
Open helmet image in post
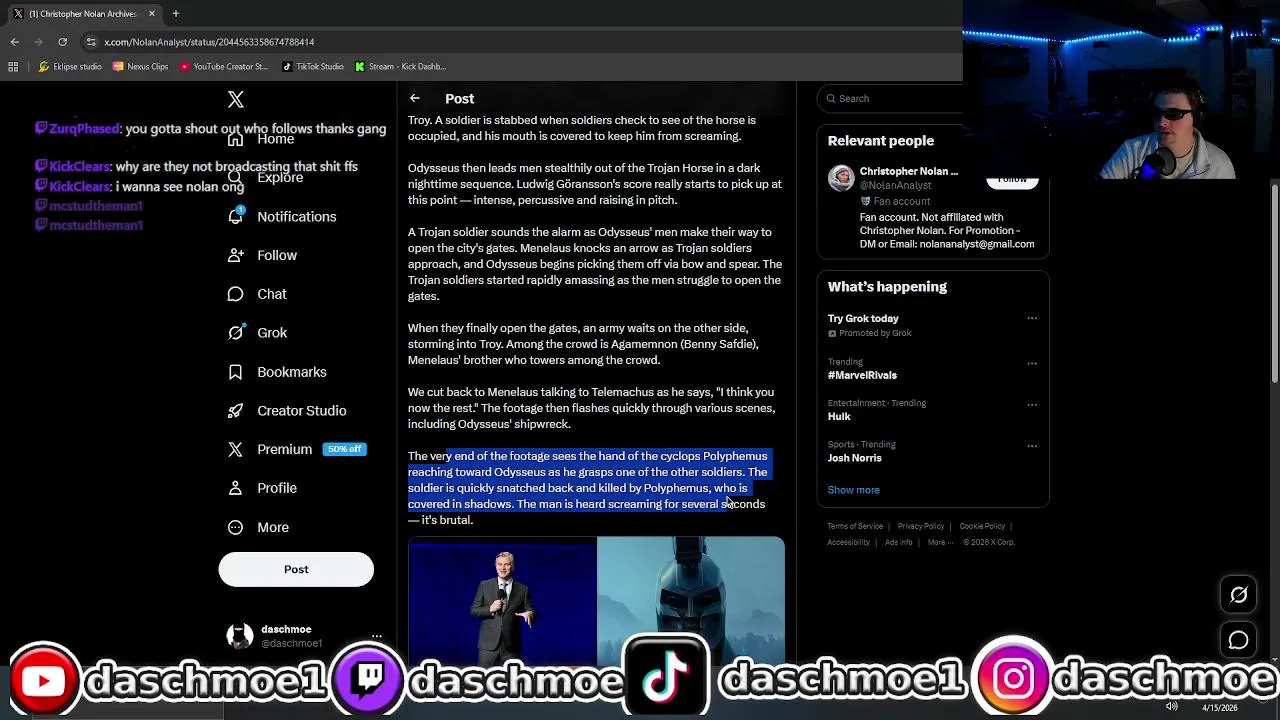pyautogui.click(x=691, y=601)
